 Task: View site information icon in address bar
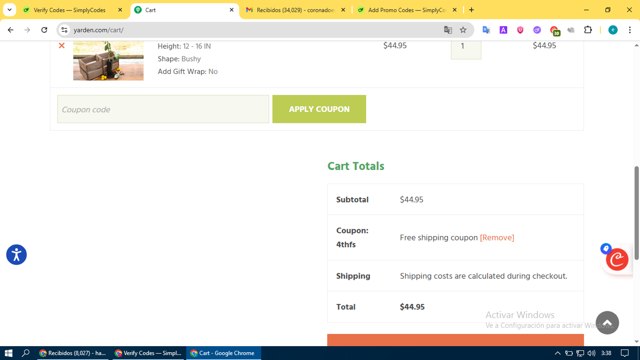(x=64, y=30)
